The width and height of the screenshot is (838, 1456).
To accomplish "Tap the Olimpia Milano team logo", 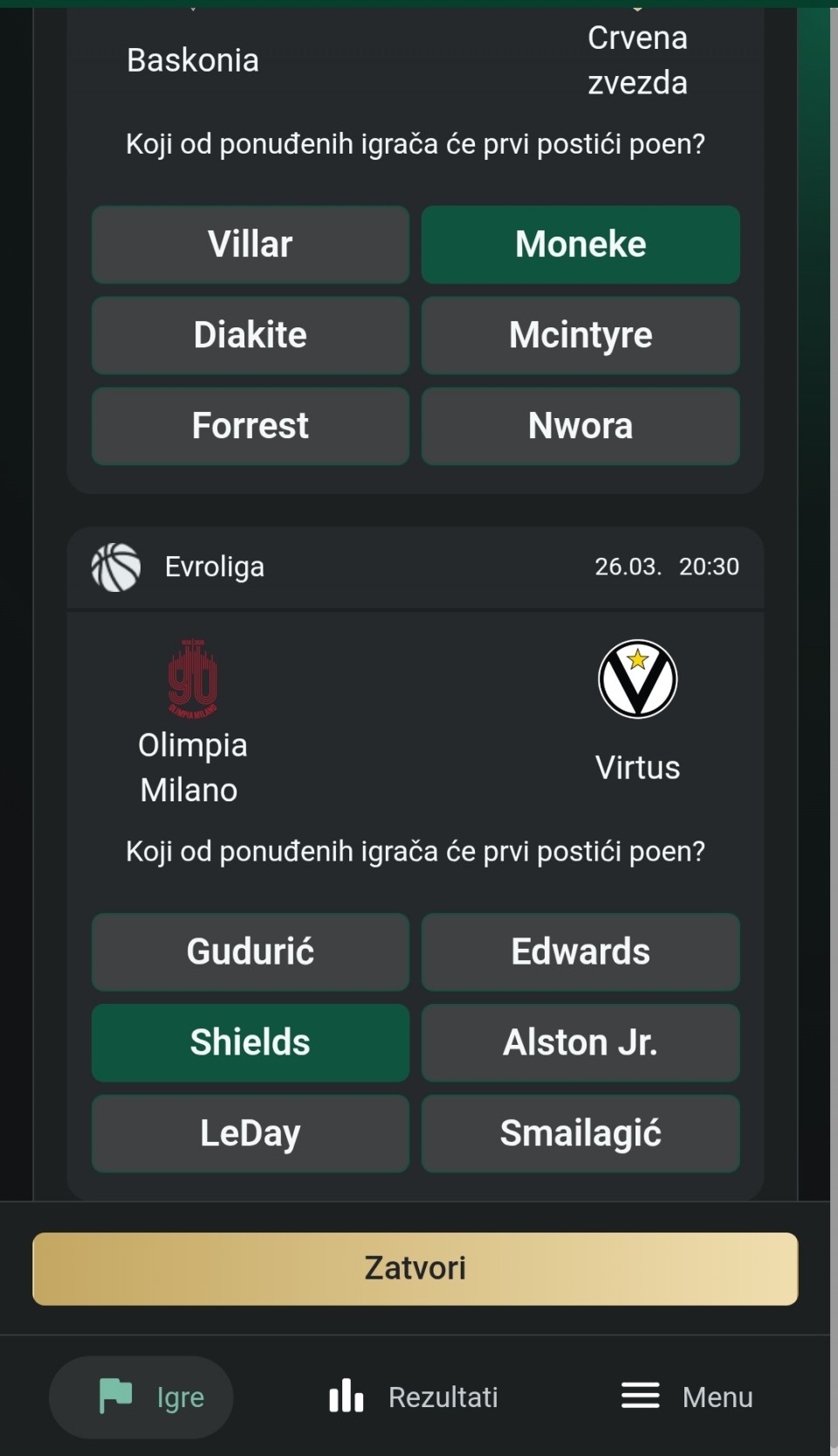I will [192, 678].
